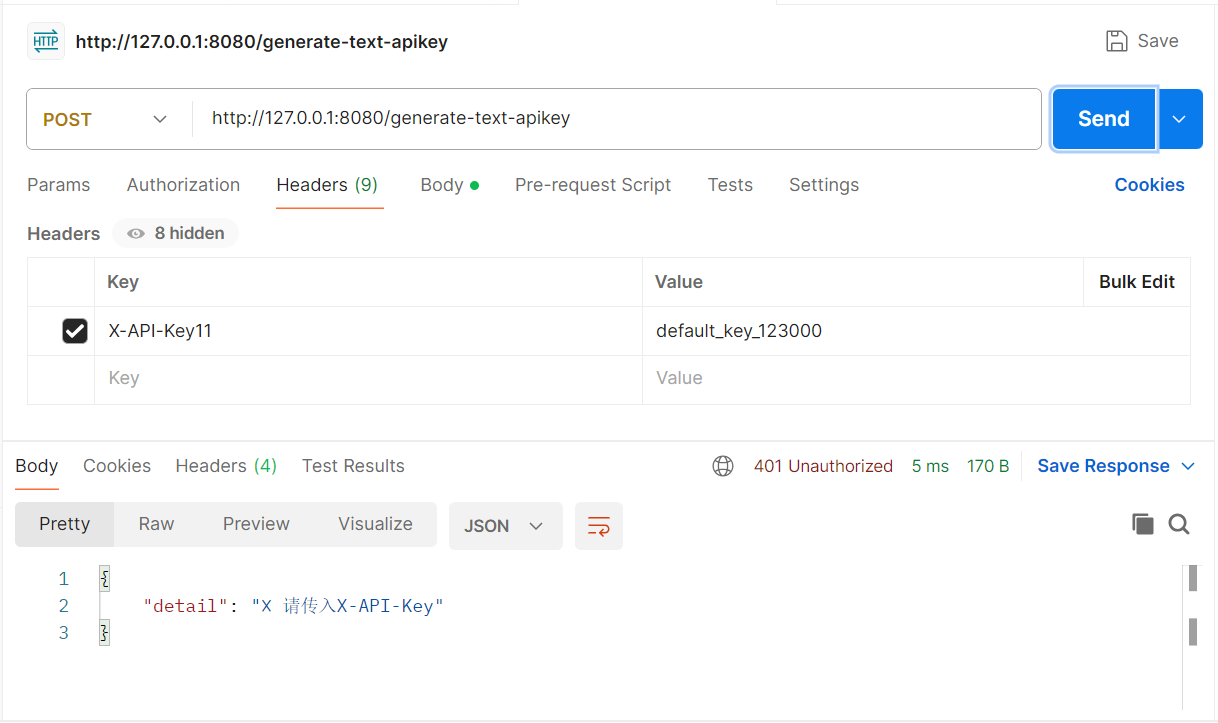Open the Authorization tab

[183, 185]
